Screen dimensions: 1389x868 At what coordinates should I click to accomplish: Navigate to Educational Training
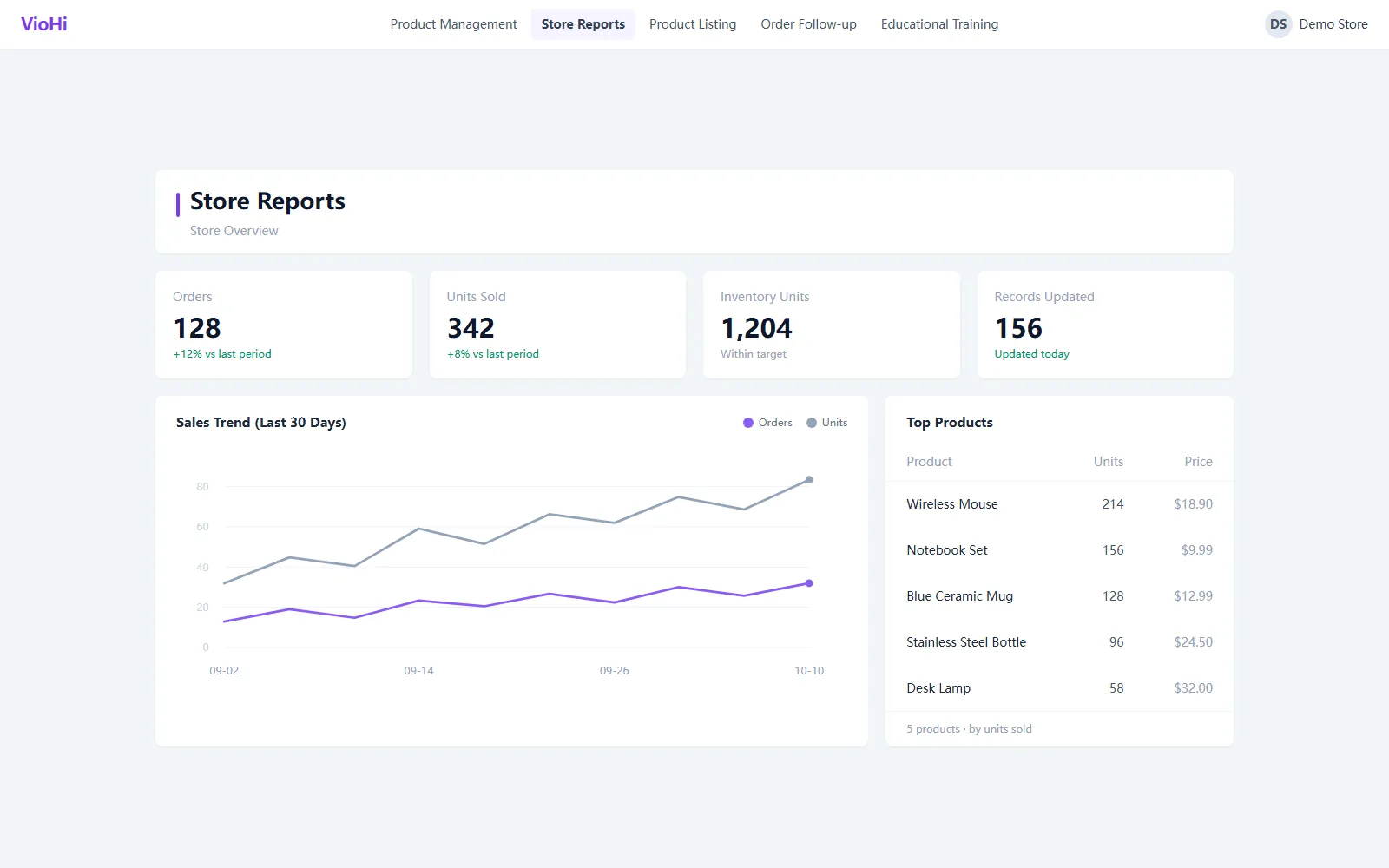pos(939,24)
